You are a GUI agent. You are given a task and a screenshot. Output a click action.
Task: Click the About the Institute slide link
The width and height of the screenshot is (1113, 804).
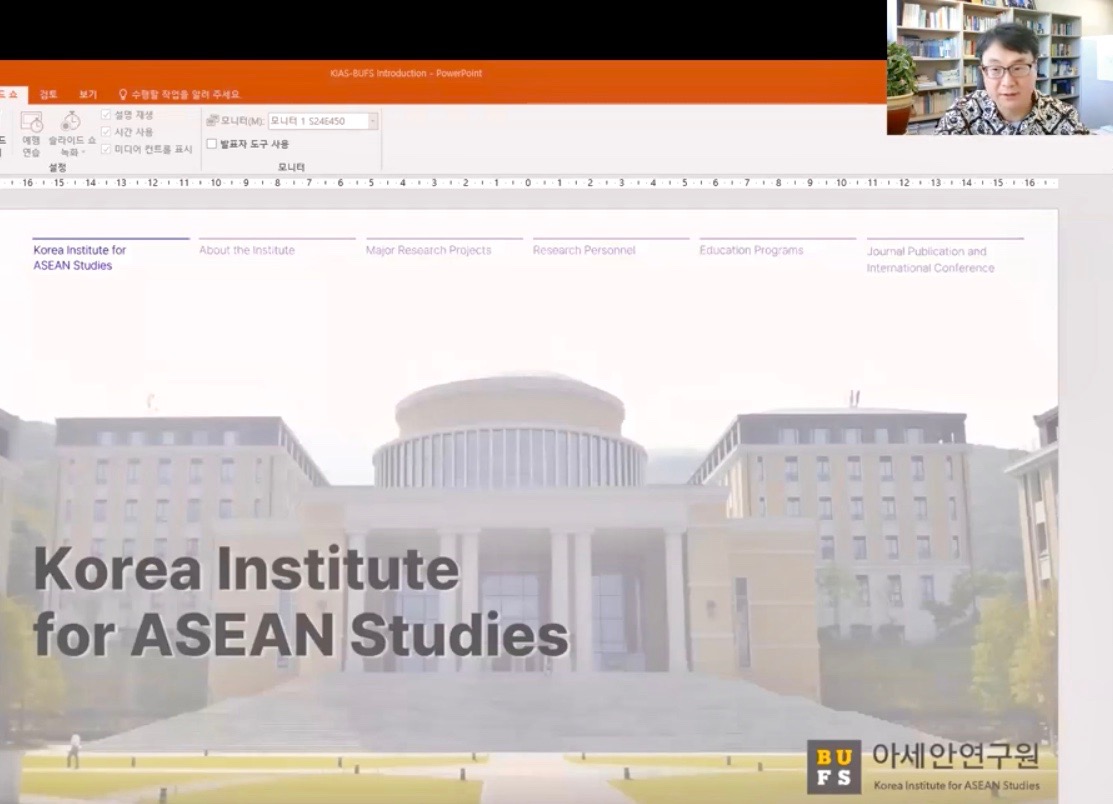[247, 250]
